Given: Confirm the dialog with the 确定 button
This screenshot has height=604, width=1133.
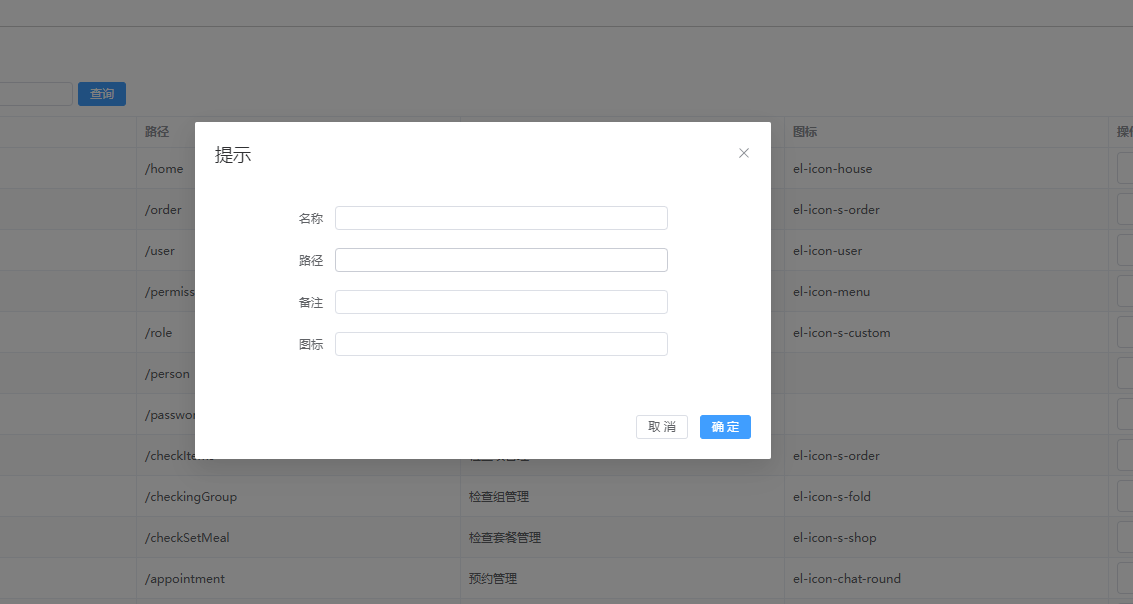Looking at the screenshot, I should point(725,427).
